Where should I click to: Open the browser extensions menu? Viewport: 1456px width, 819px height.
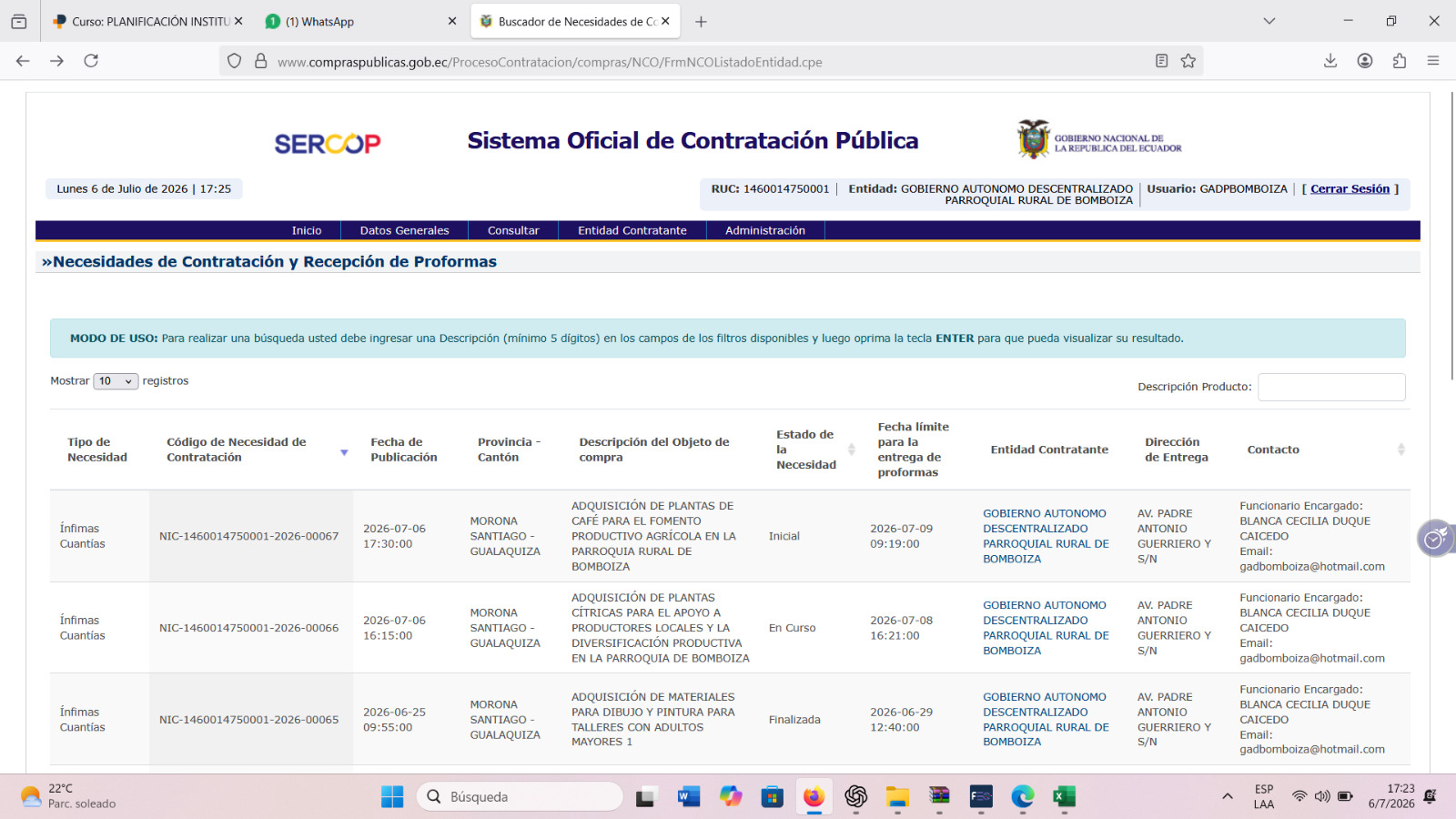[1400, 61]
